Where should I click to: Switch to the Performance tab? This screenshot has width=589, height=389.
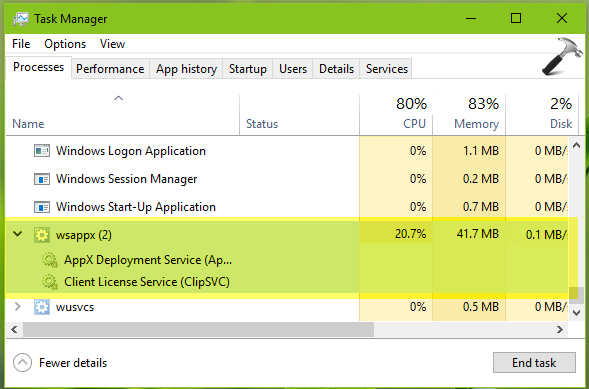tap(110, 69)
